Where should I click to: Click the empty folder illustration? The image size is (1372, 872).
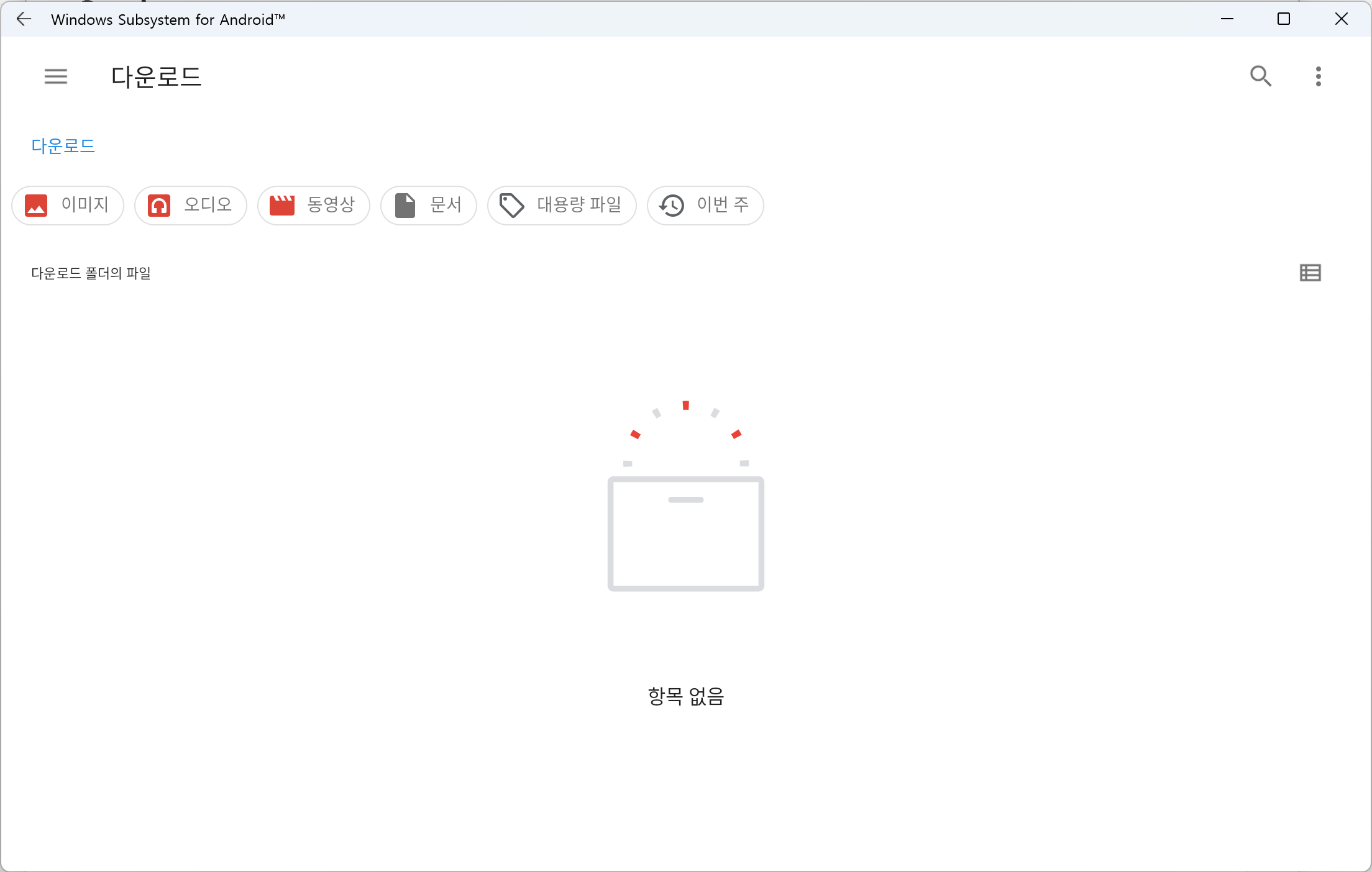tap(685, 534)
